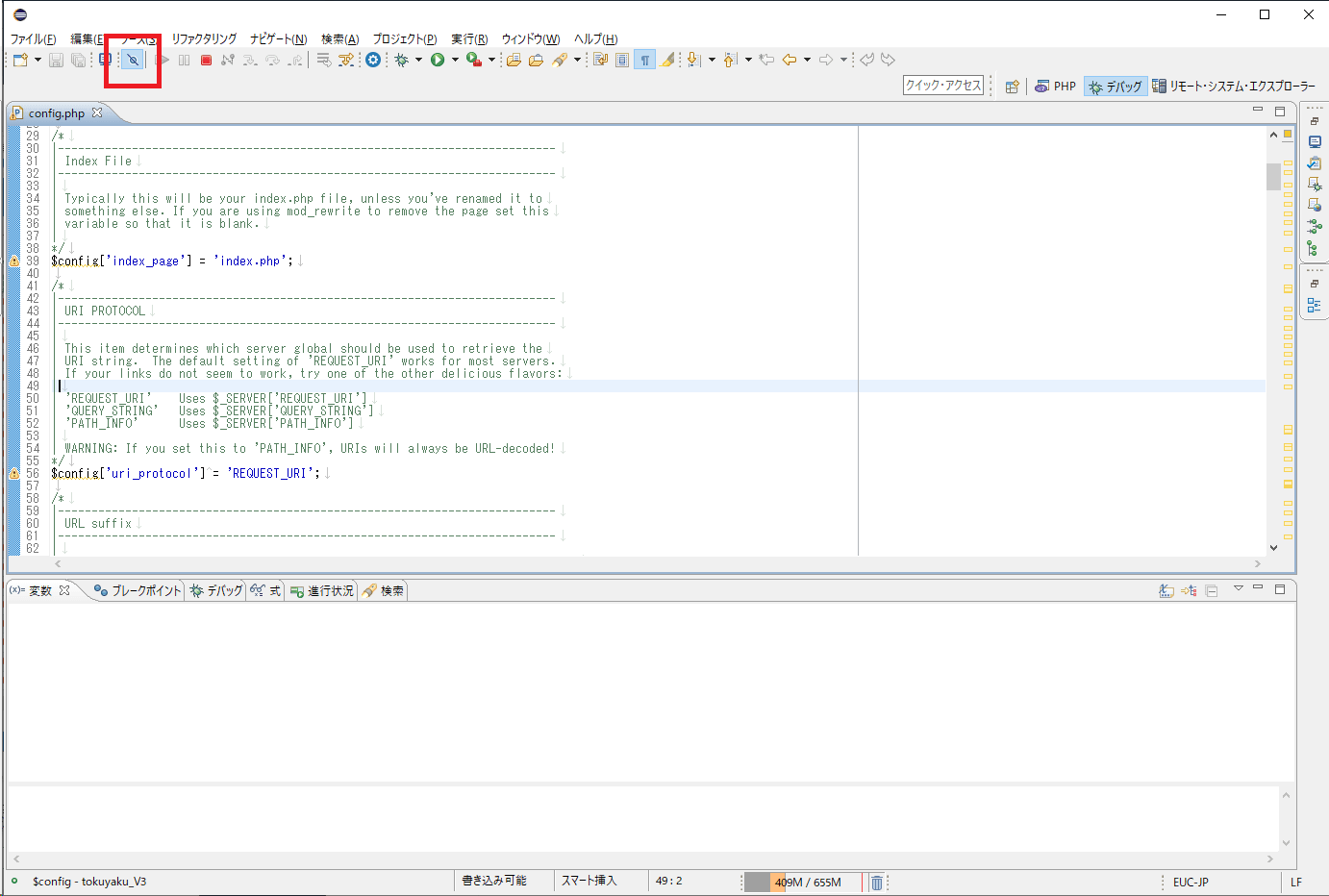Open the Run launch dropdown arrow
1329x896 pixels.
pos(455,60)
